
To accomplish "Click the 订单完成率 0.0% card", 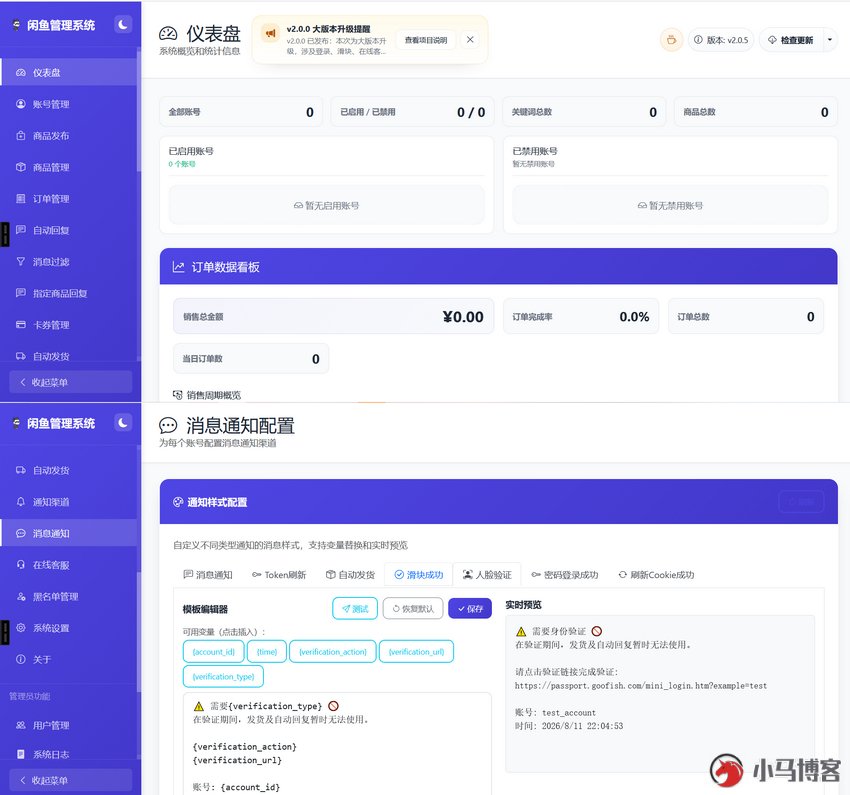I will coord(581,316).
